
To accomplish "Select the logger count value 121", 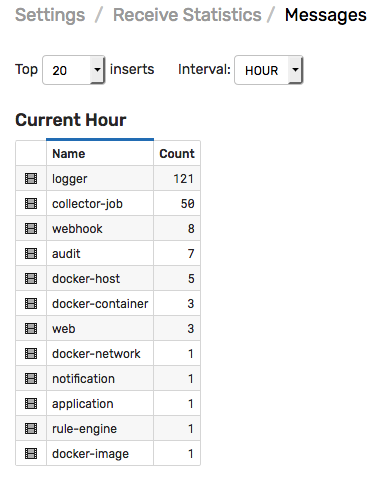I will click(183, 179).
